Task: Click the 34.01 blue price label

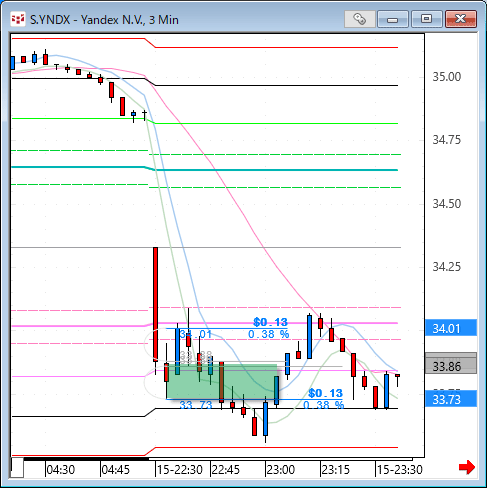Action: [x=451, y=328]
